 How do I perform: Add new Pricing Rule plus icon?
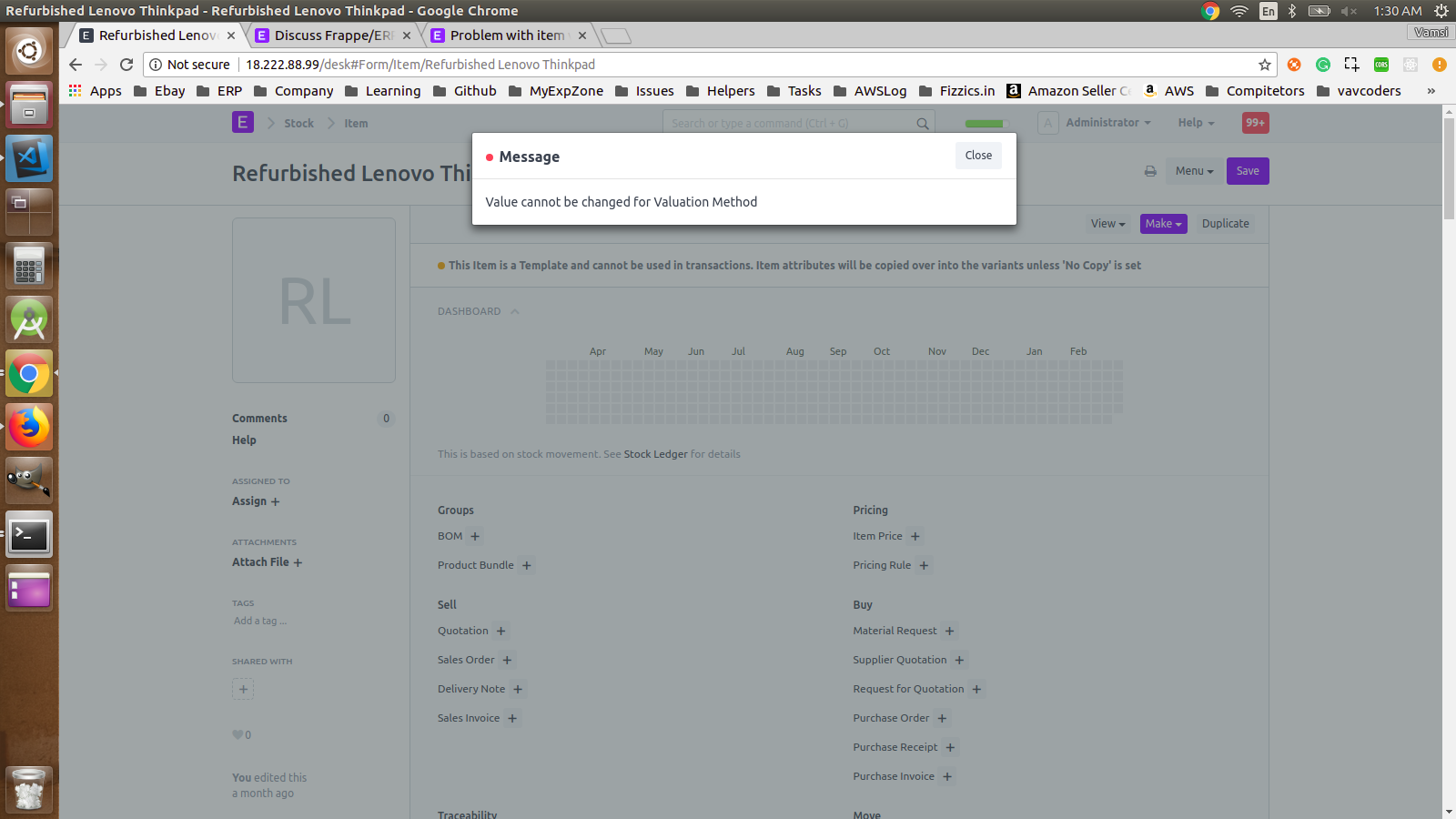[924, 566]
